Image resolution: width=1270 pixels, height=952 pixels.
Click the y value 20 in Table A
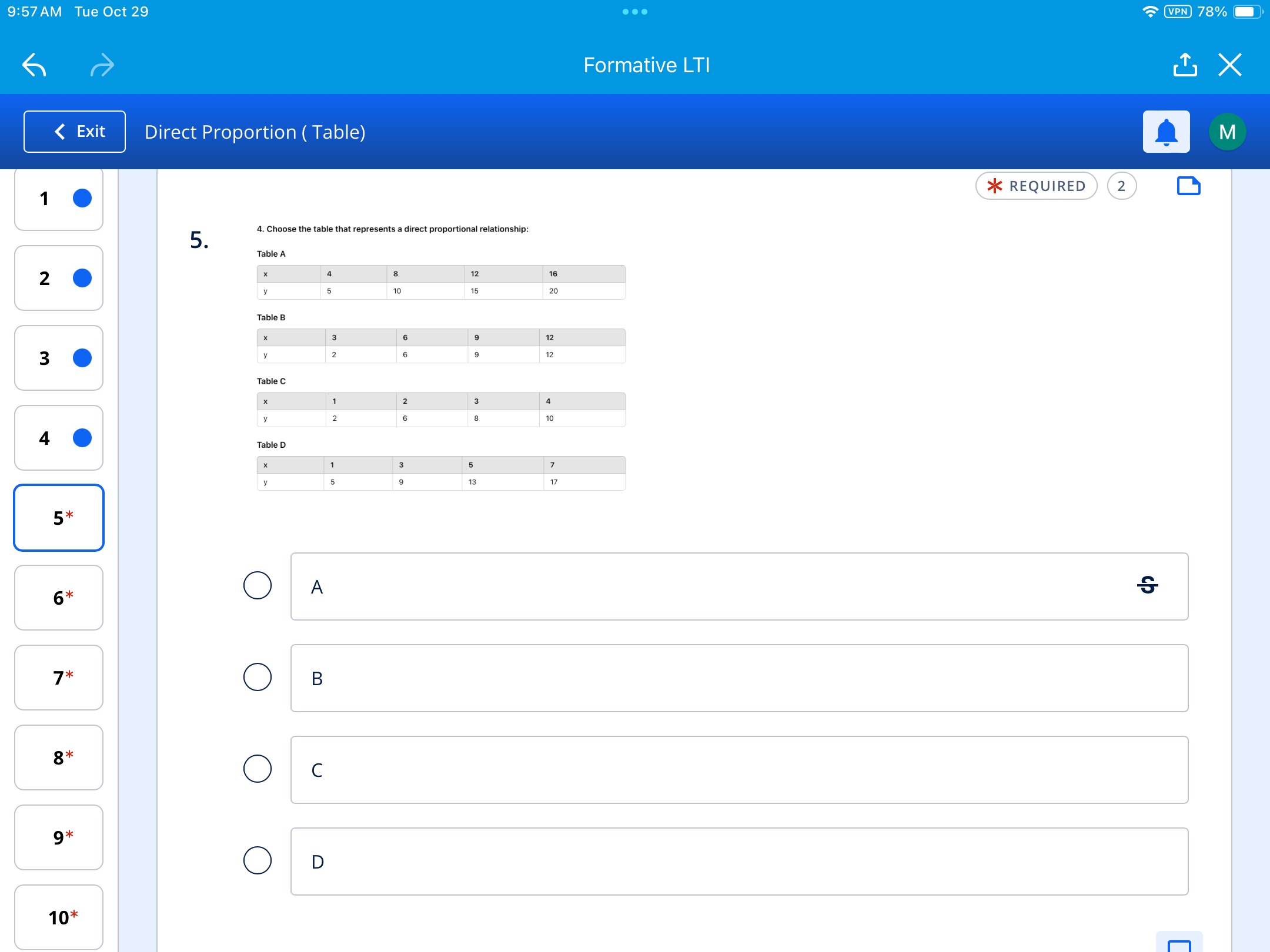click(553, 291)
